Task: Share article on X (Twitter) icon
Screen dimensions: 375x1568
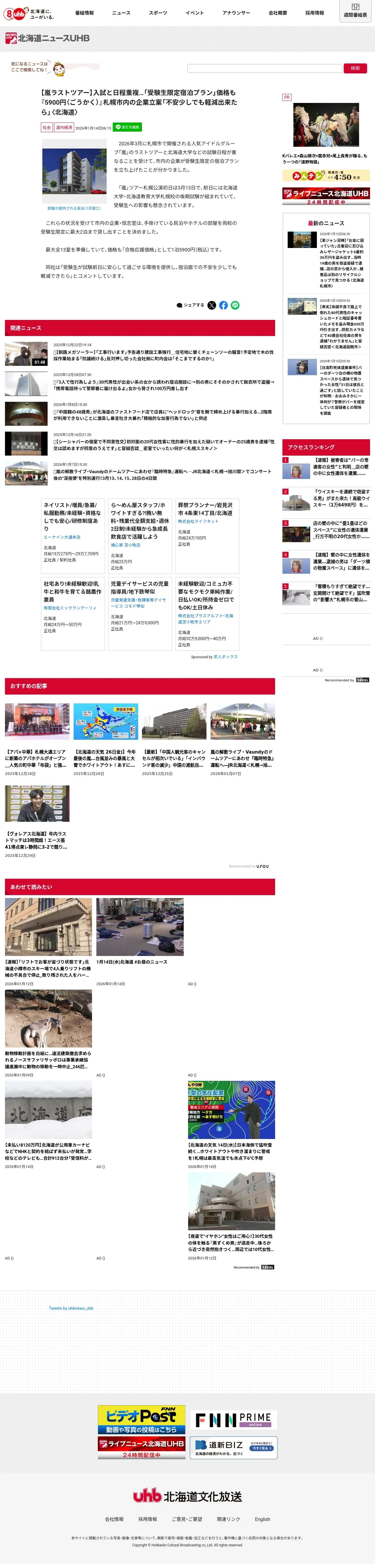Action: tap(211, 305)
